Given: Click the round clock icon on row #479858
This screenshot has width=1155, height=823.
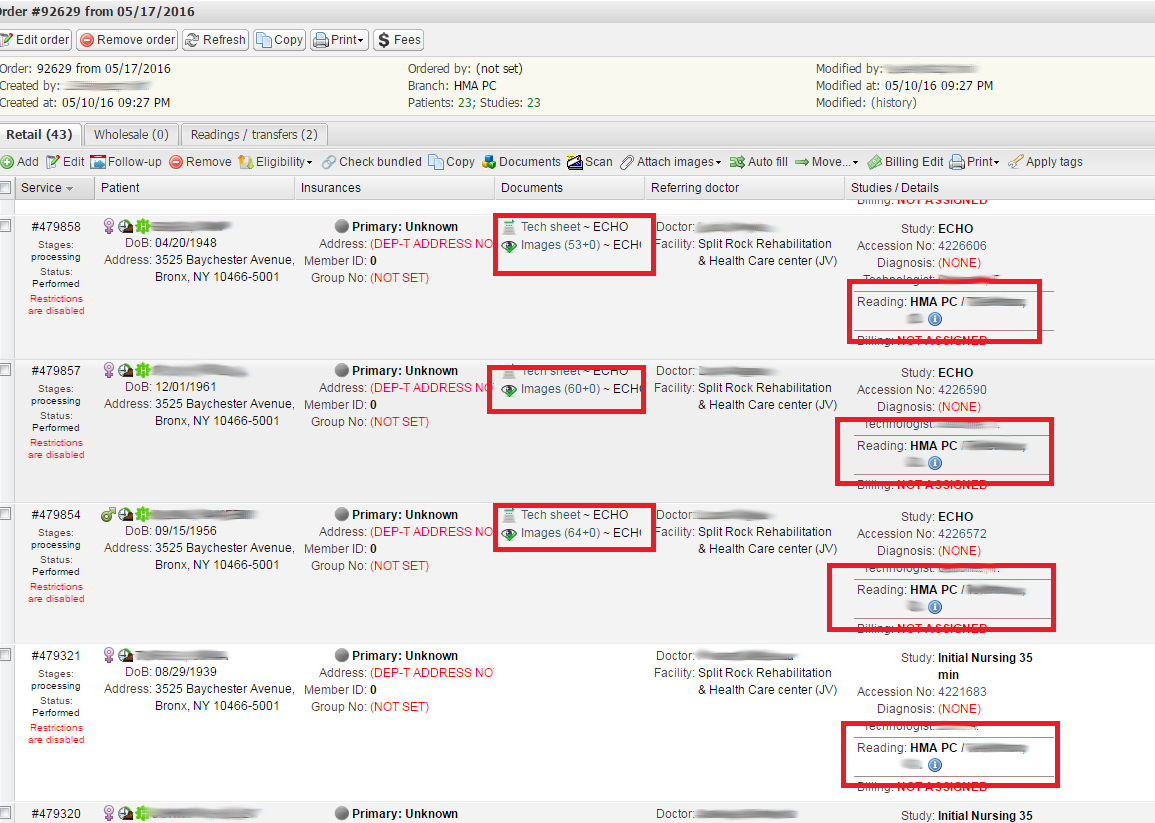Looking at the screenshot, I should (x=125, y=225).
